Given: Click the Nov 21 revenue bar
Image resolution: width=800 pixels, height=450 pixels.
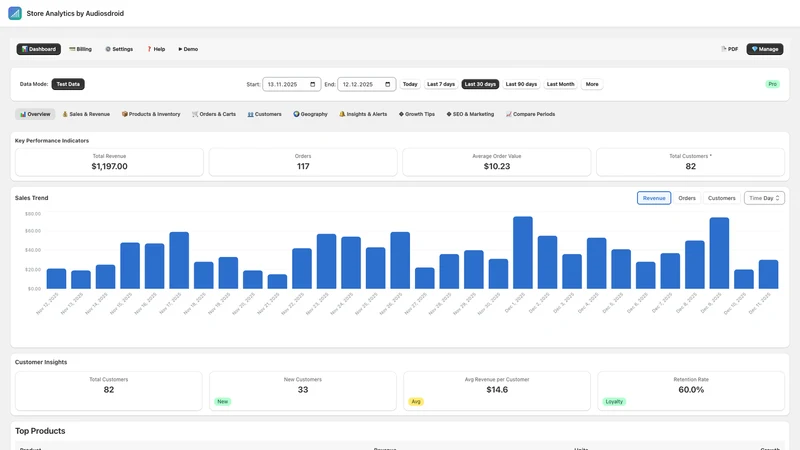Looking at the screenshot, I should coord(278,282).
